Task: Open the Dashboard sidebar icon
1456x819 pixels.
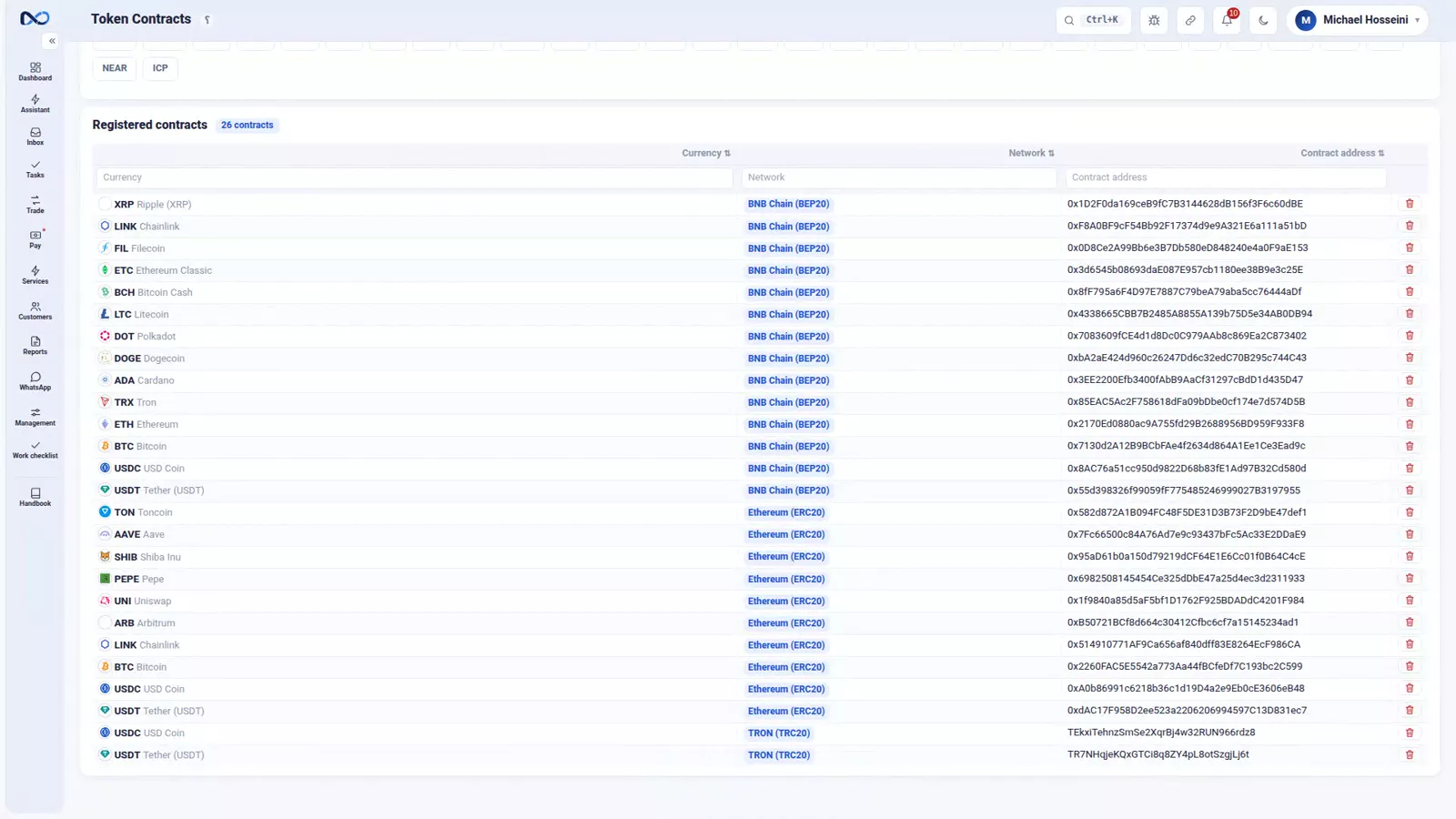Action: [35, 72]
